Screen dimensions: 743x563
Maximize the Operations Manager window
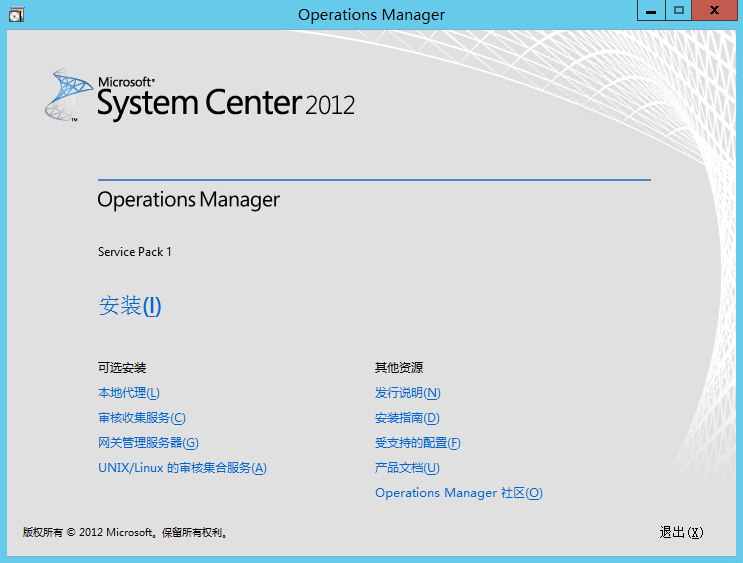click(x=679, y=10)
